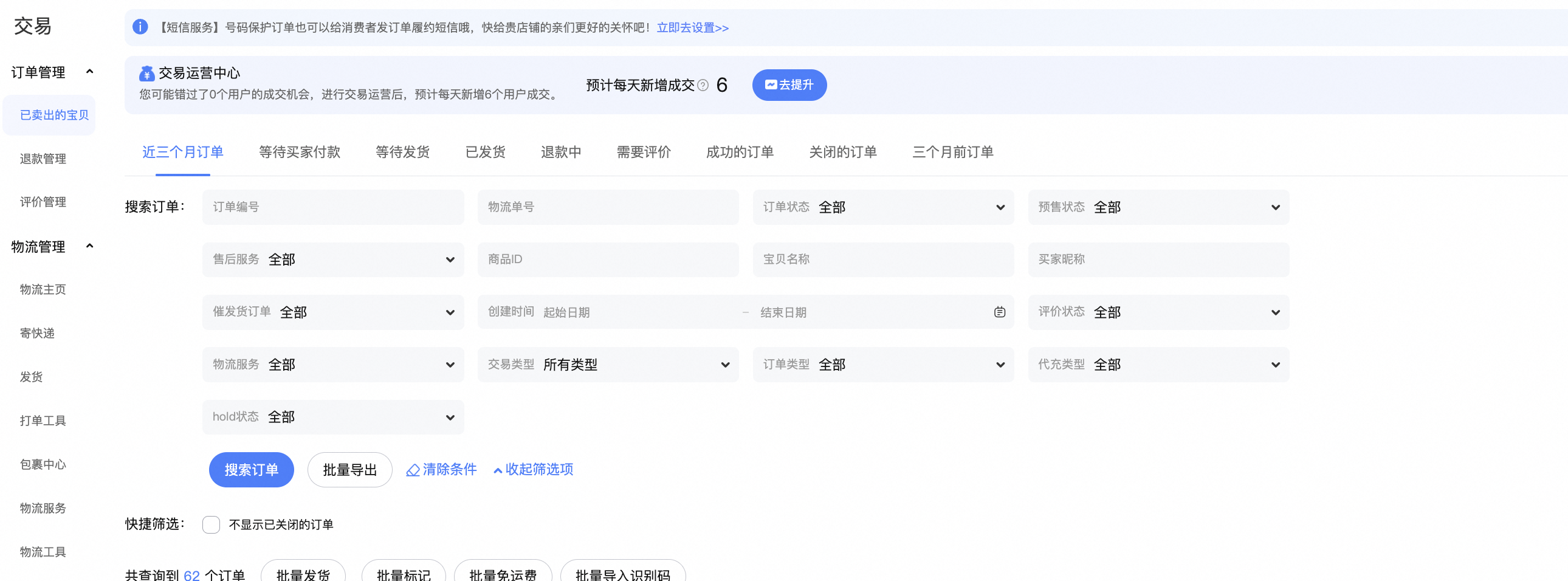The width and height of the screenshot is (1568, 581).
Task: Click the 批量发货 button
Action: 303,572
